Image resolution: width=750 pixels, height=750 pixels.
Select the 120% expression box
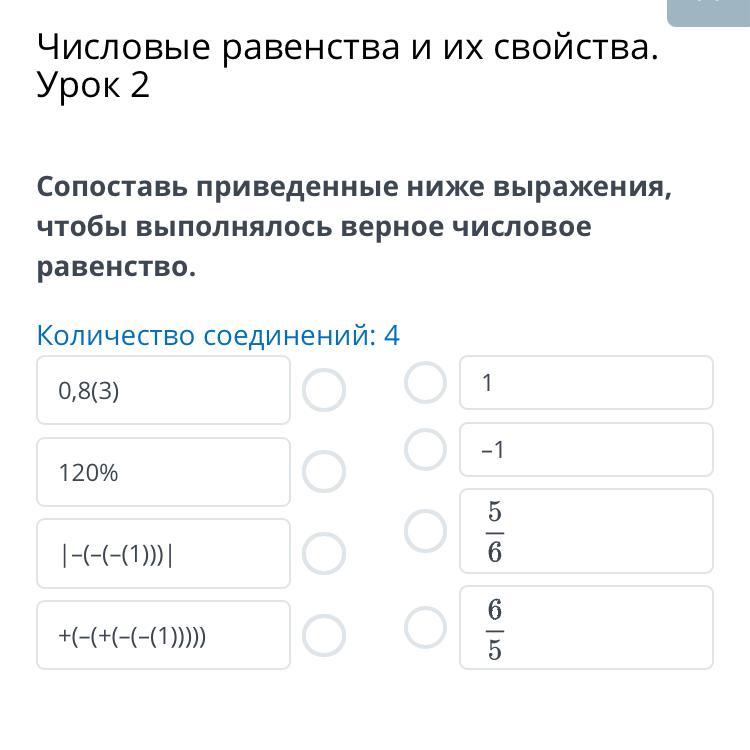point(163,472)
